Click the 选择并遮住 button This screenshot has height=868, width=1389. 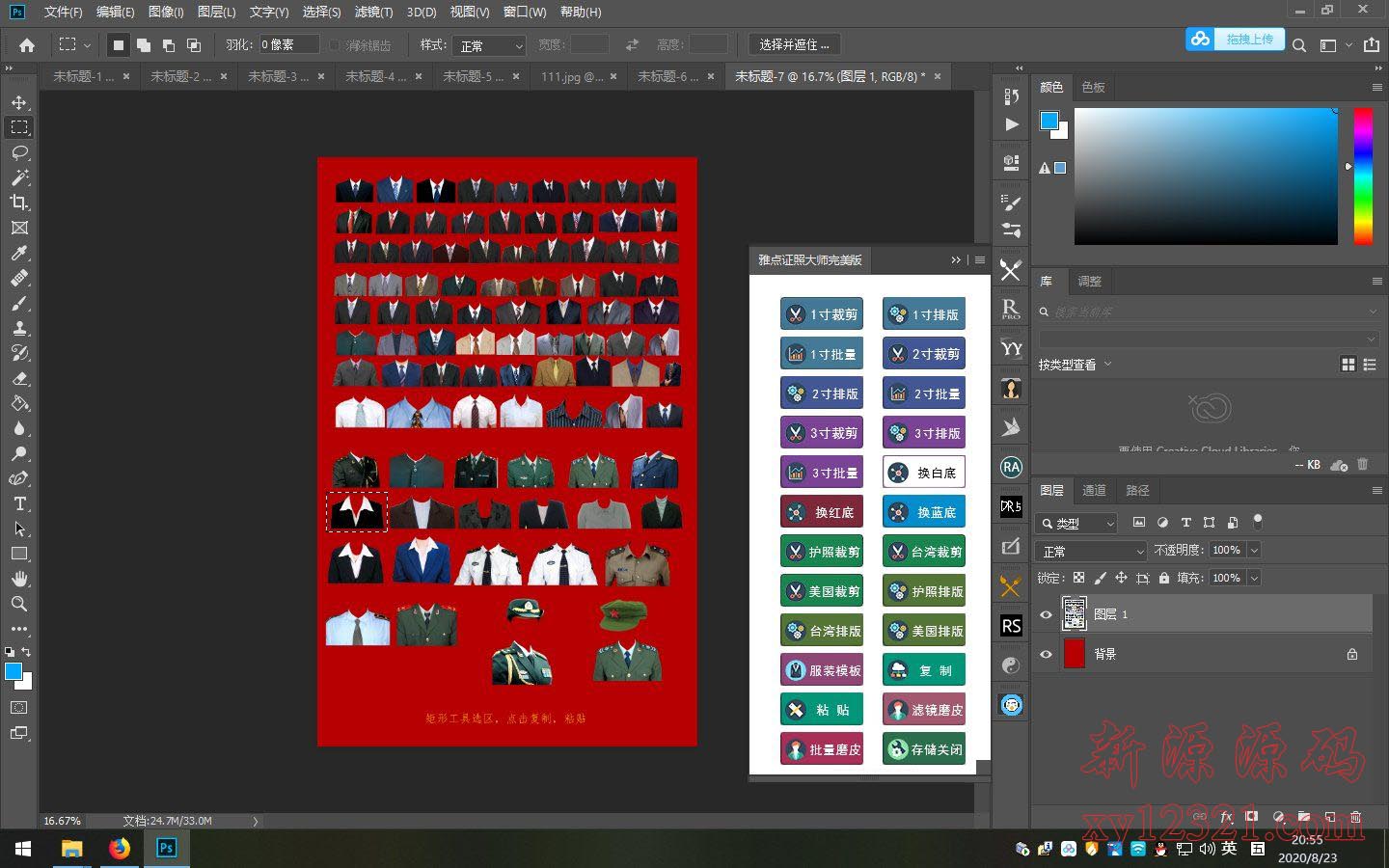794,44
